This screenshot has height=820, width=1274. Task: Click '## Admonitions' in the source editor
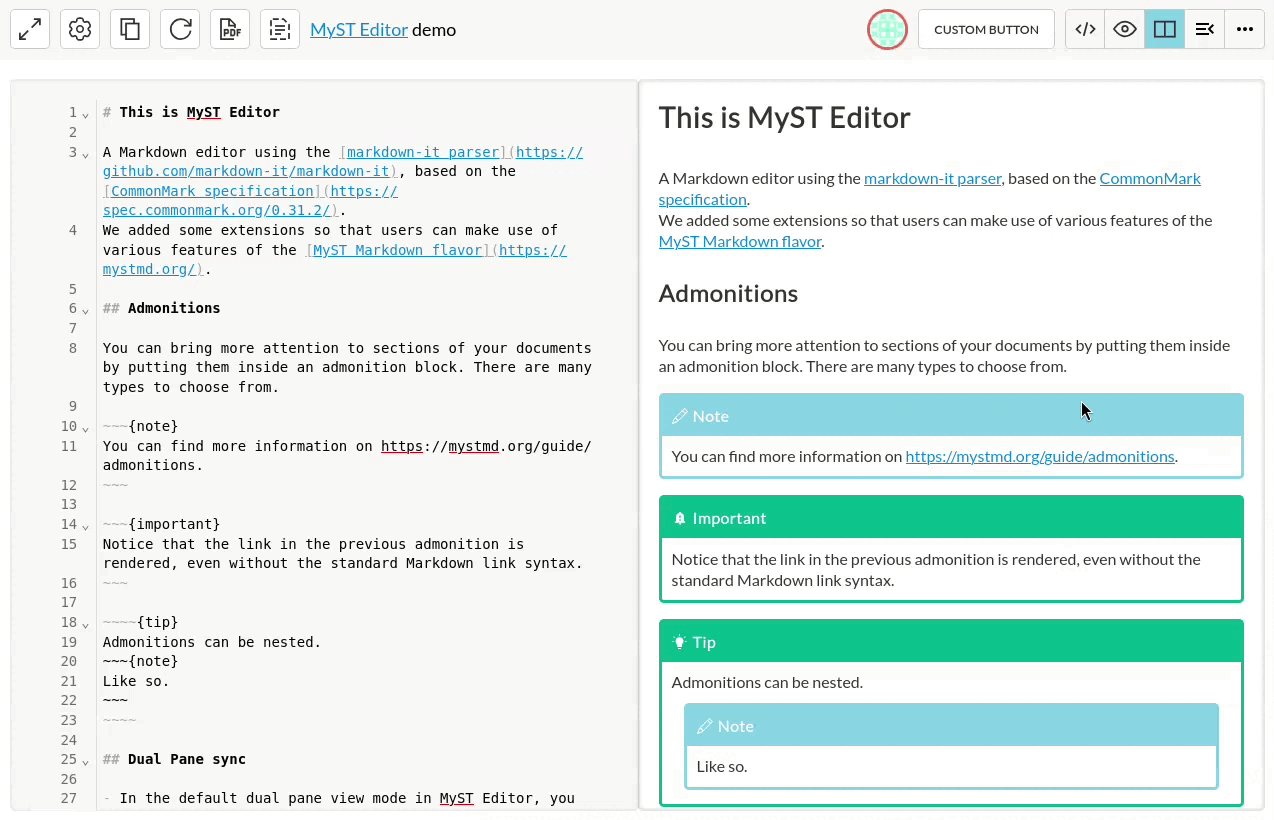pos(161,308)
